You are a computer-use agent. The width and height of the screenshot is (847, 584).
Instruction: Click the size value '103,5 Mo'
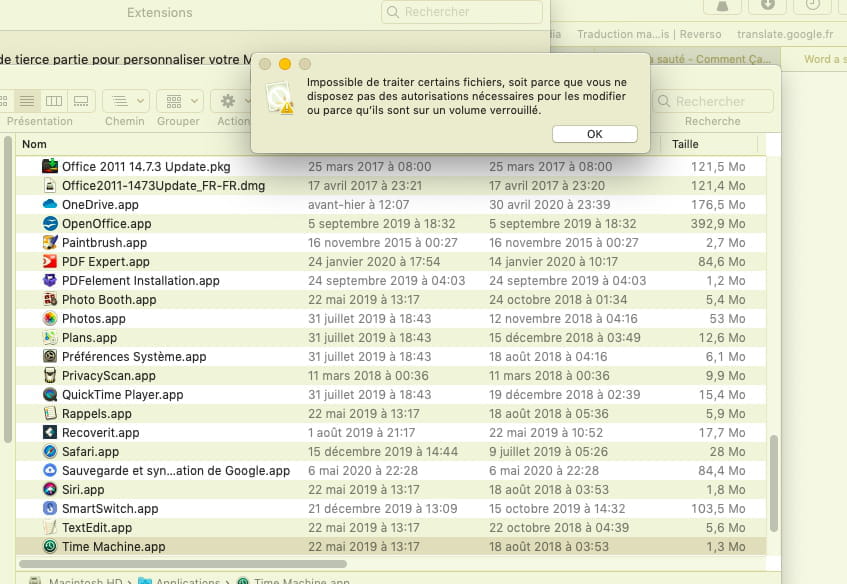718,509
